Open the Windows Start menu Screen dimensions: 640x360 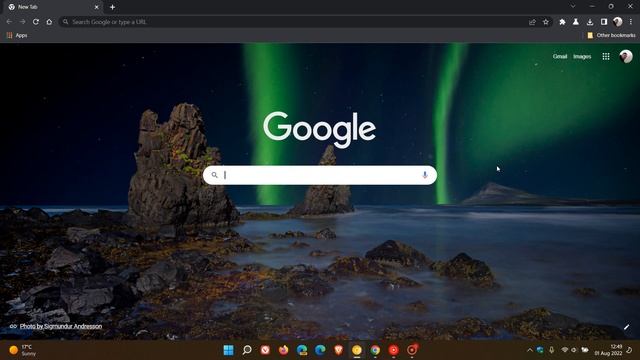point(229,350)
